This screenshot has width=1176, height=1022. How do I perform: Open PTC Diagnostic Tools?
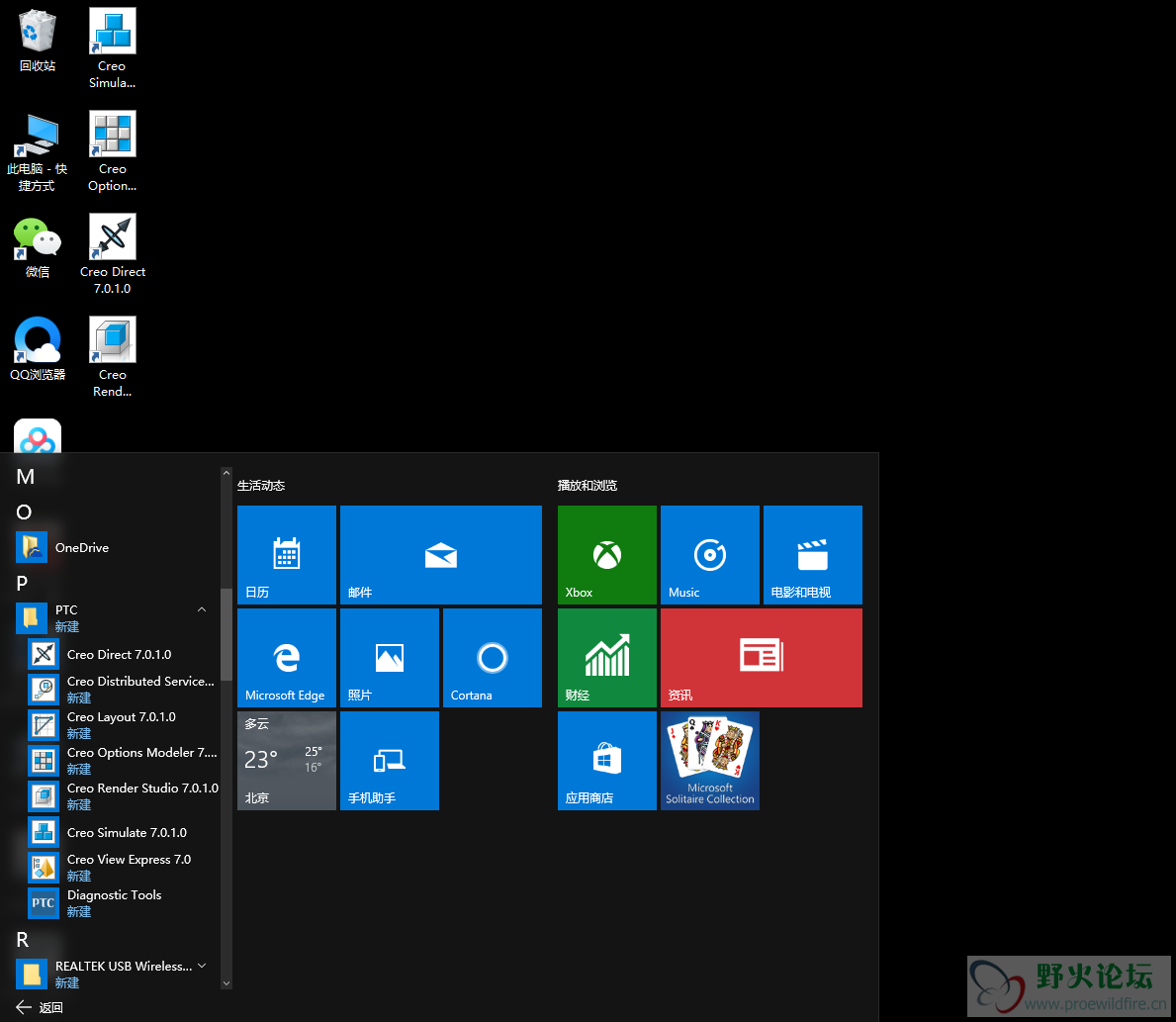click(x=123, y=902)
